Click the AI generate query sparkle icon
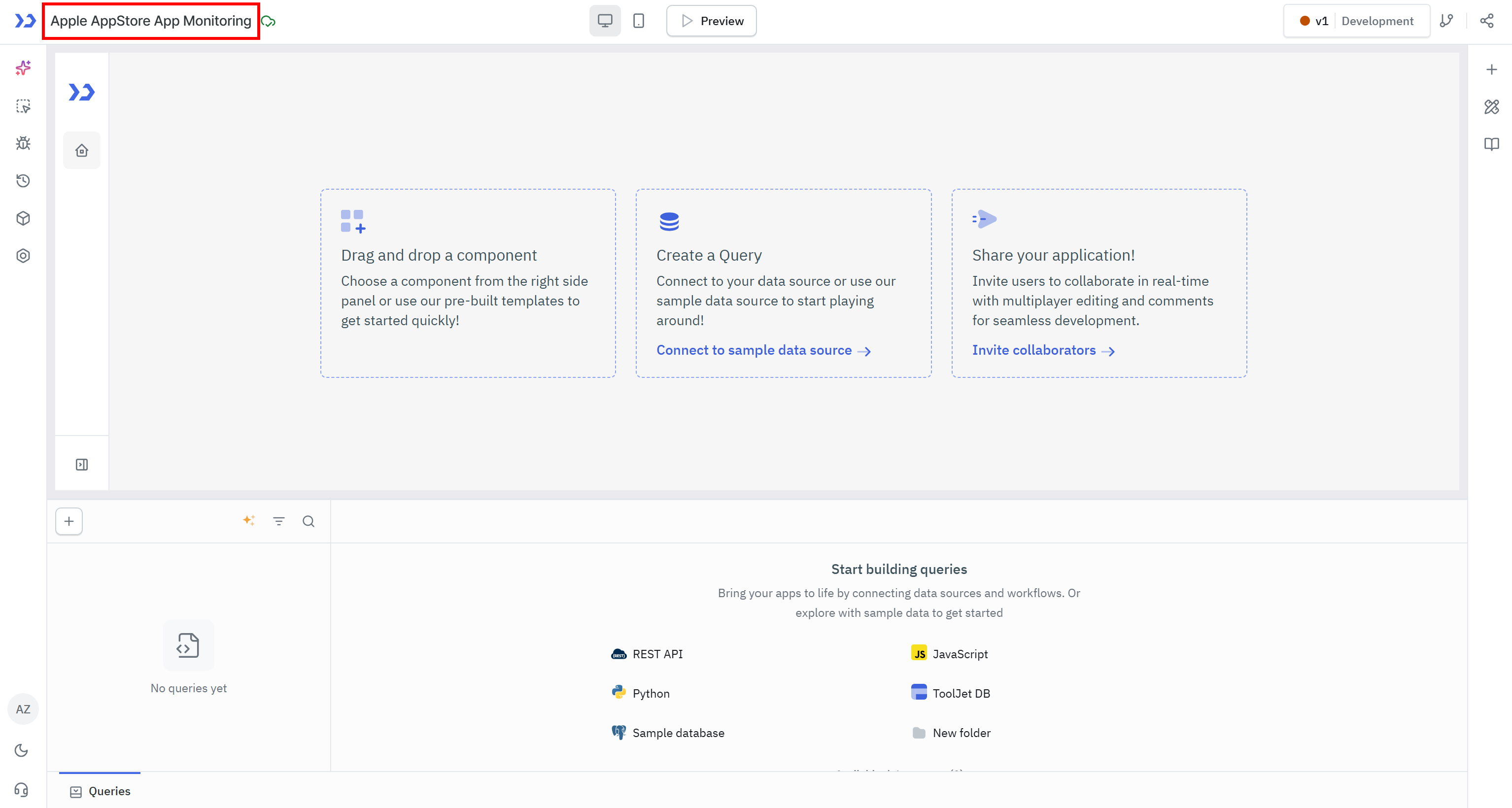This screenshot has height=808, width=1512. point(249,520)
